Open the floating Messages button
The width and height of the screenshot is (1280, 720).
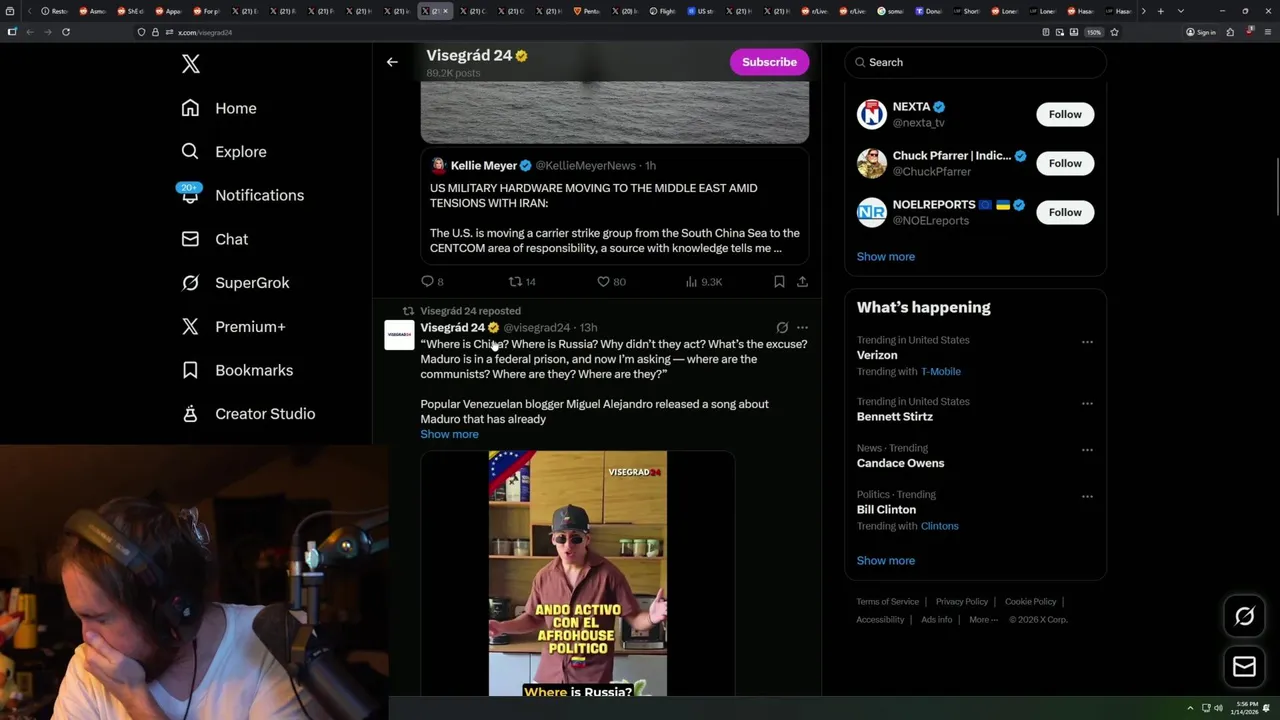coord(1244,667)
